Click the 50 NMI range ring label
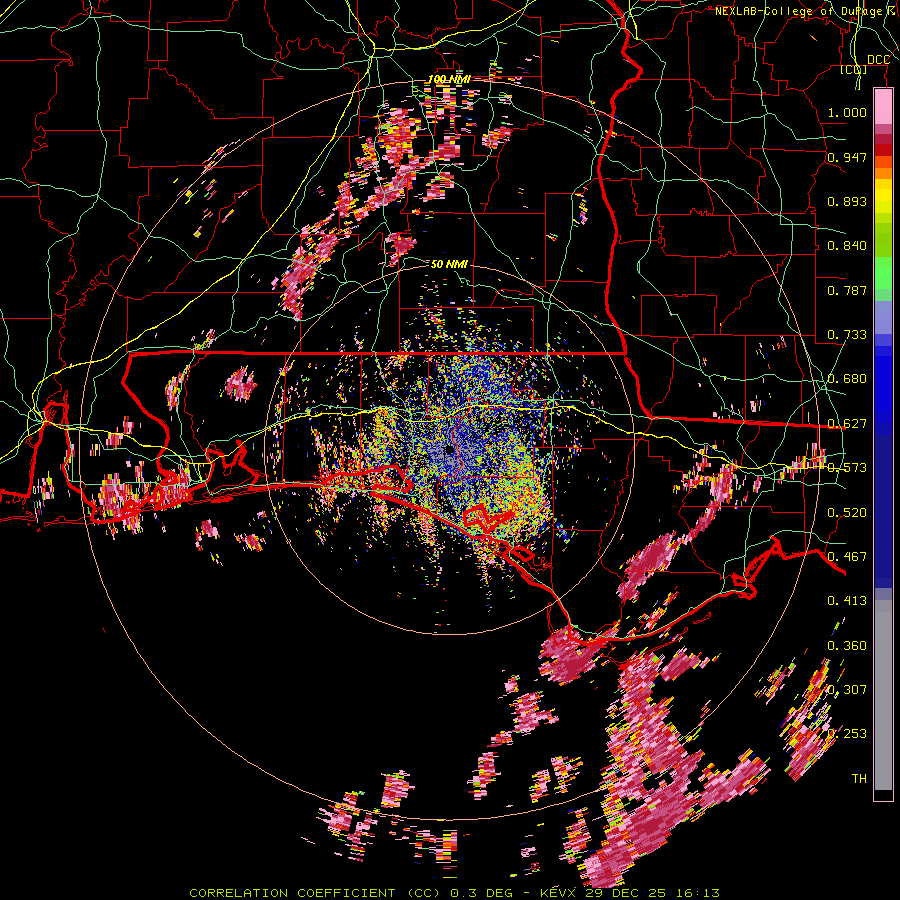The image size is (900, 900). point(449,264)
